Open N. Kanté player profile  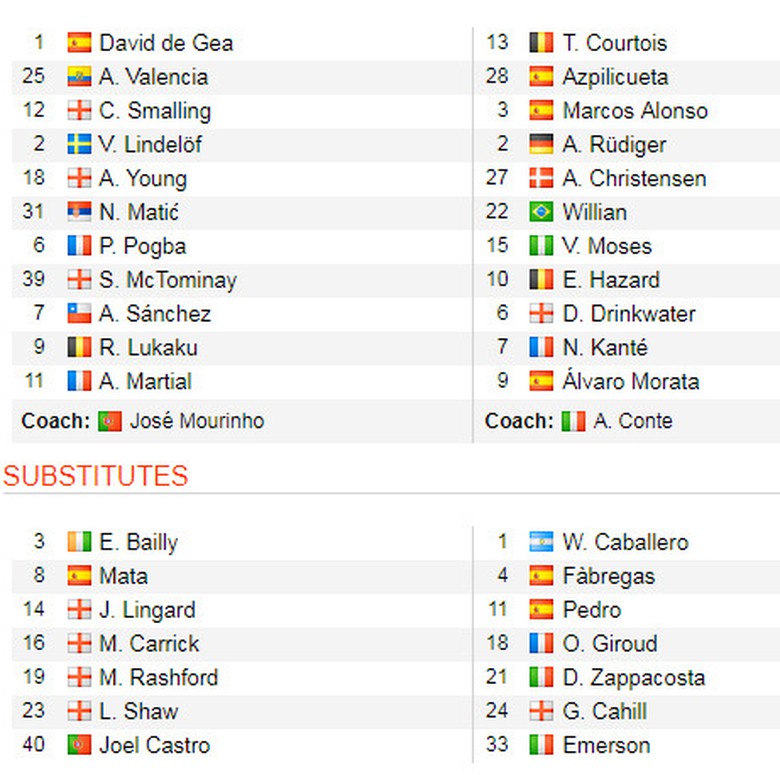point(604,348)
